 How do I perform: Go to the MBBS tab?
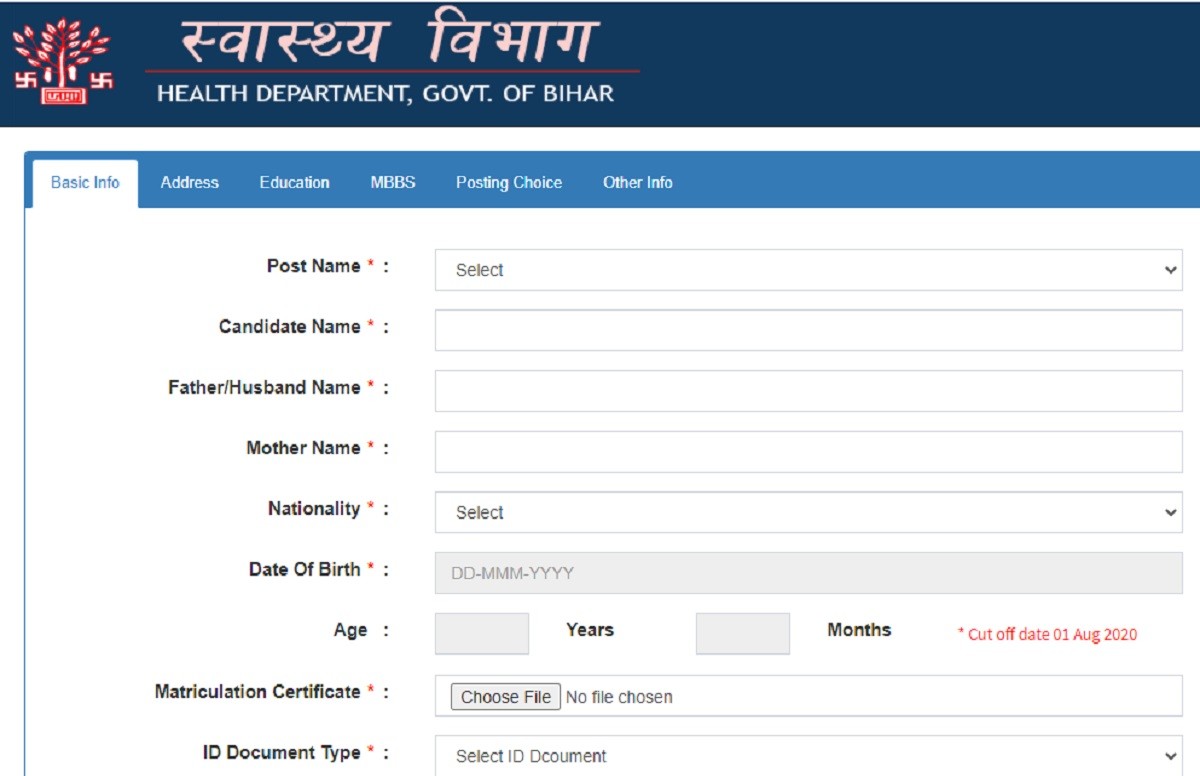(x=392, y=182)
